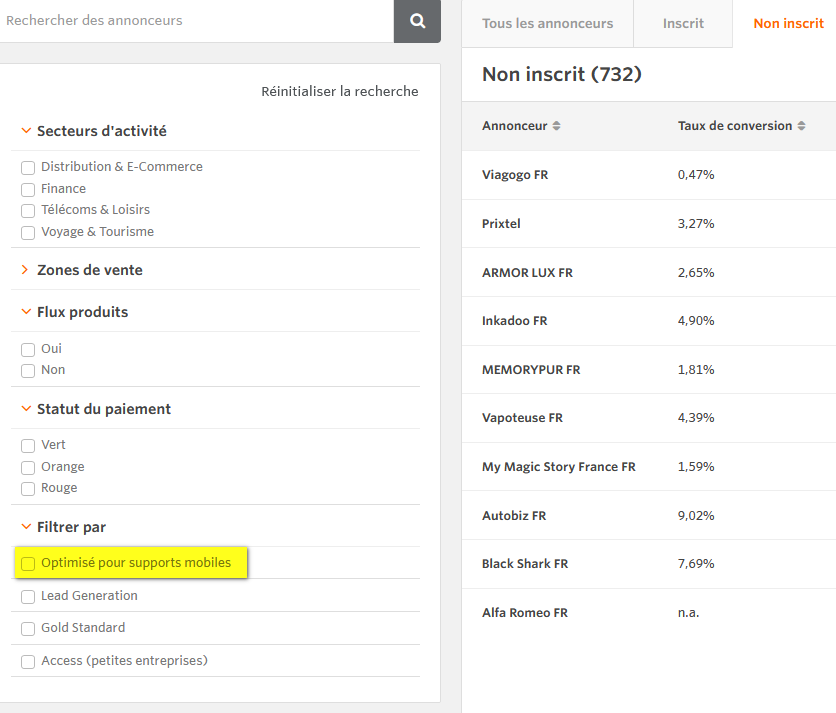836x713 pixels.
Task: Collapse the Filtrer par section
Action: tap(26, 527)
